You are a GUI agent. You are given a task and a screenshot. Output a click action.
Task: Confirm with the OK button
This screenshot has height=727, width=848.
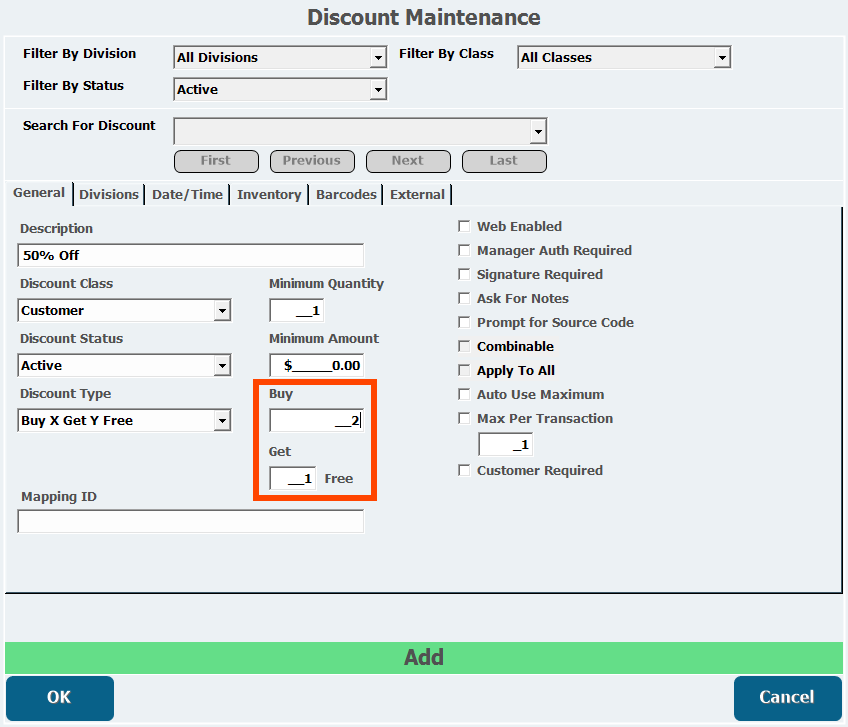(60, 698)
